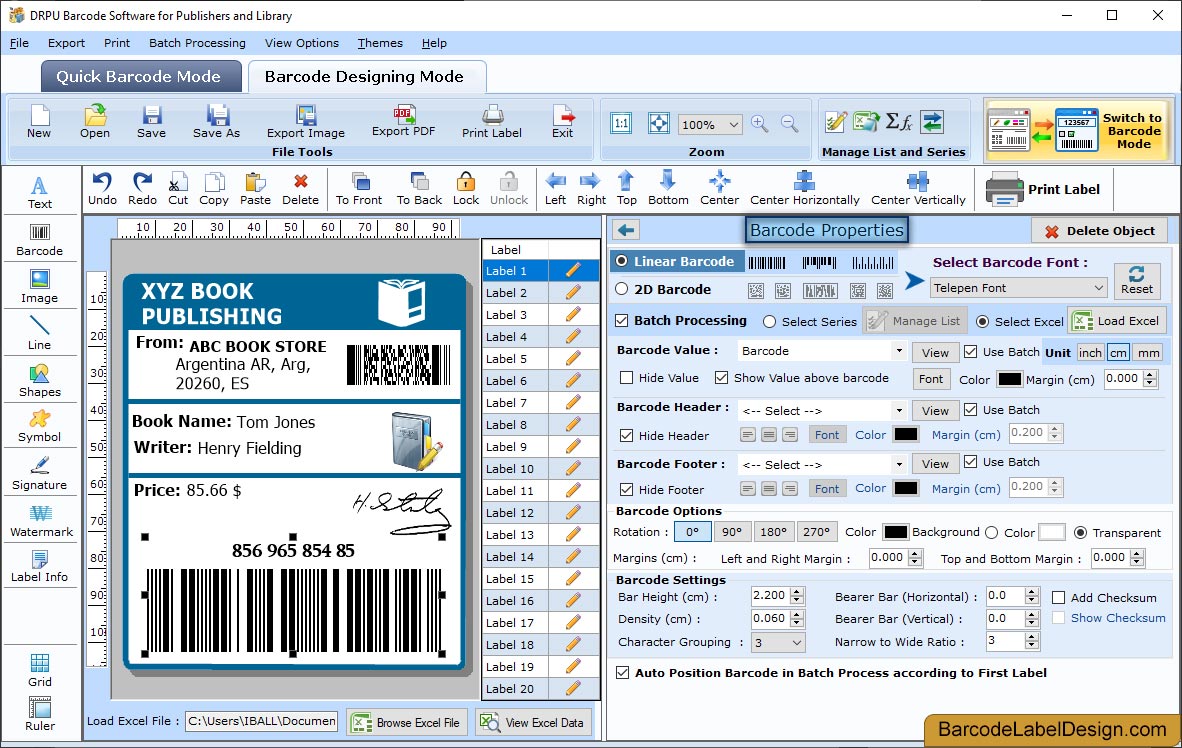Delete the selected object from toolbar
This screenshot has height=748, width=1182.
(300, 189)
